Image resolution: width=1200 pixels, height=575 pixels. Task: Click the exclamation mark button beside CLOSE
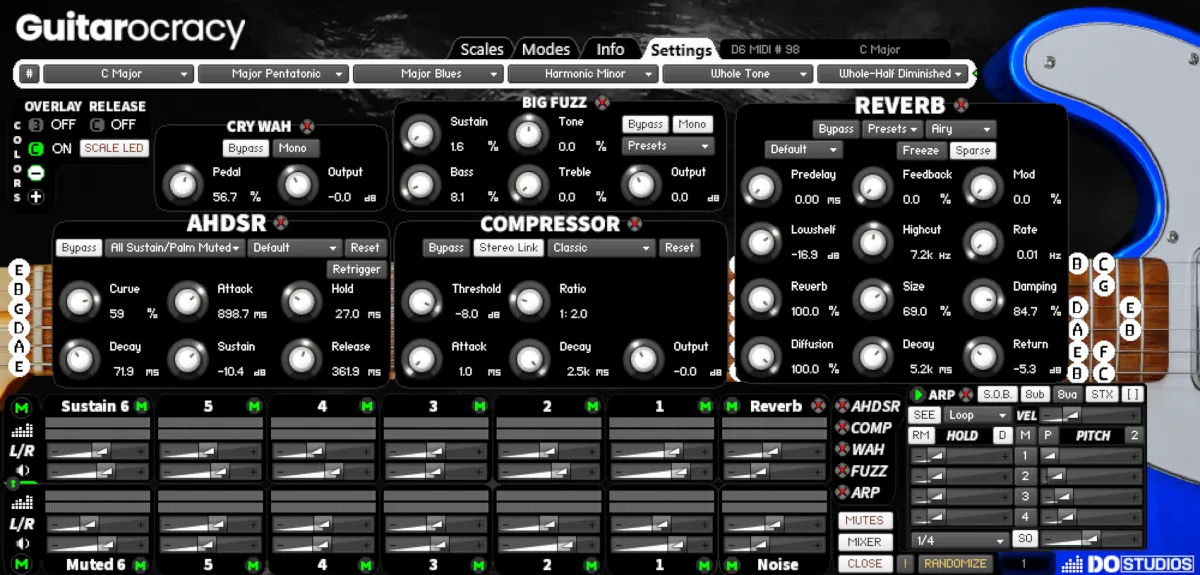coord(904,564)
